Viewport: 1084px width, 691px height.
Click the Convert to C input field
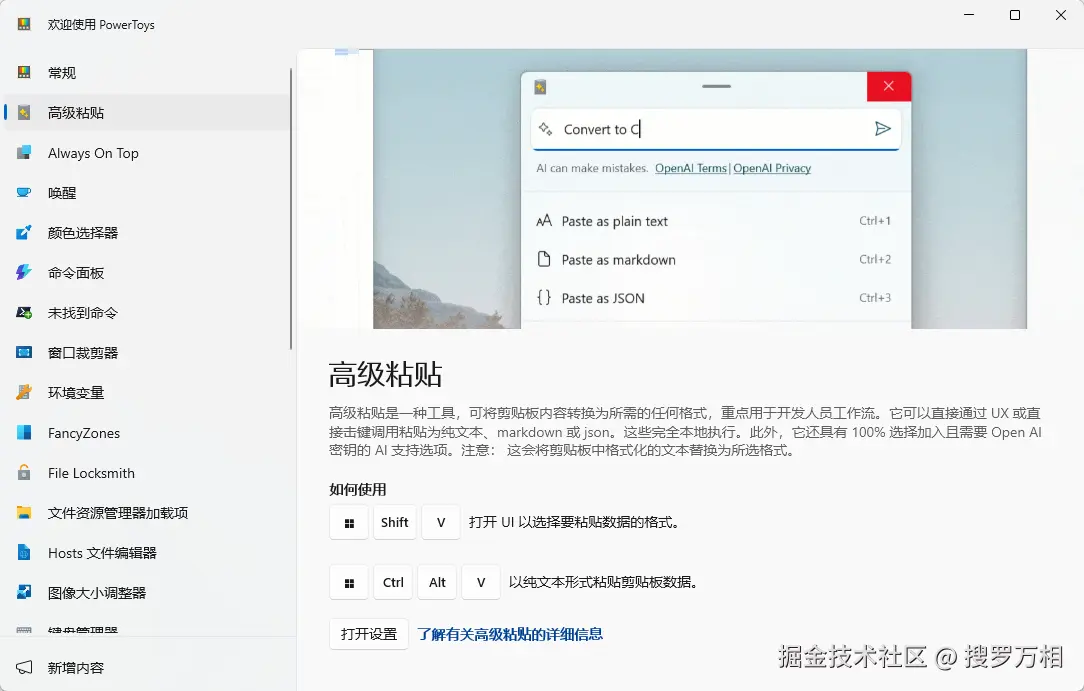(x=716, y=129)
